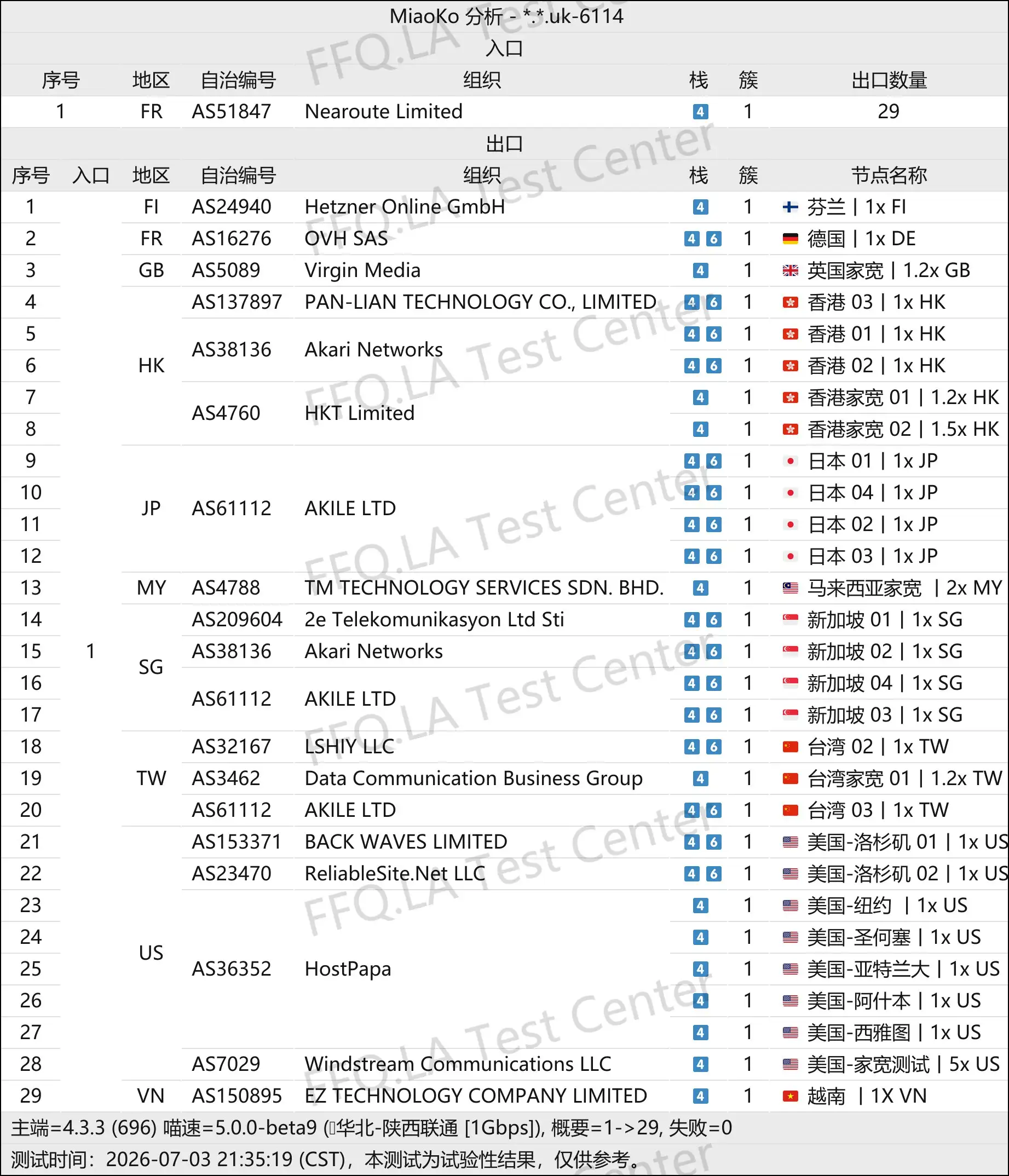
Task: Select IPv6 badge in BACK WAVES LIMITED row
Action: (x=713, y=842)
